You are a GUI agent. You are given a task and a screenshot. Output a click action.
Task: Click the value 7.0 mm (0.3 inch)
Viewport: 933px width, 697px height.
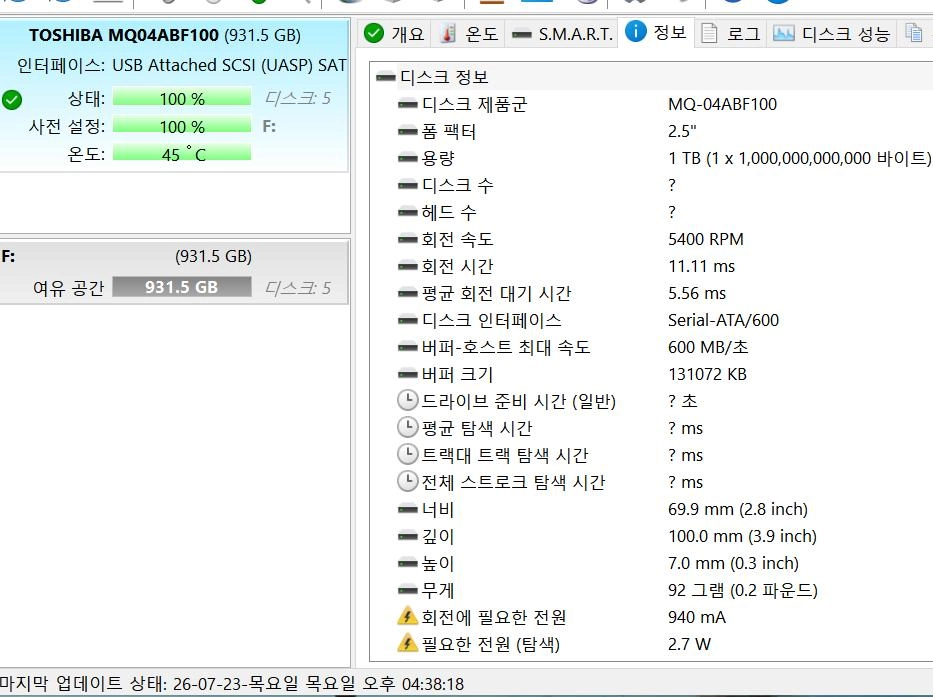pos(734,563)
